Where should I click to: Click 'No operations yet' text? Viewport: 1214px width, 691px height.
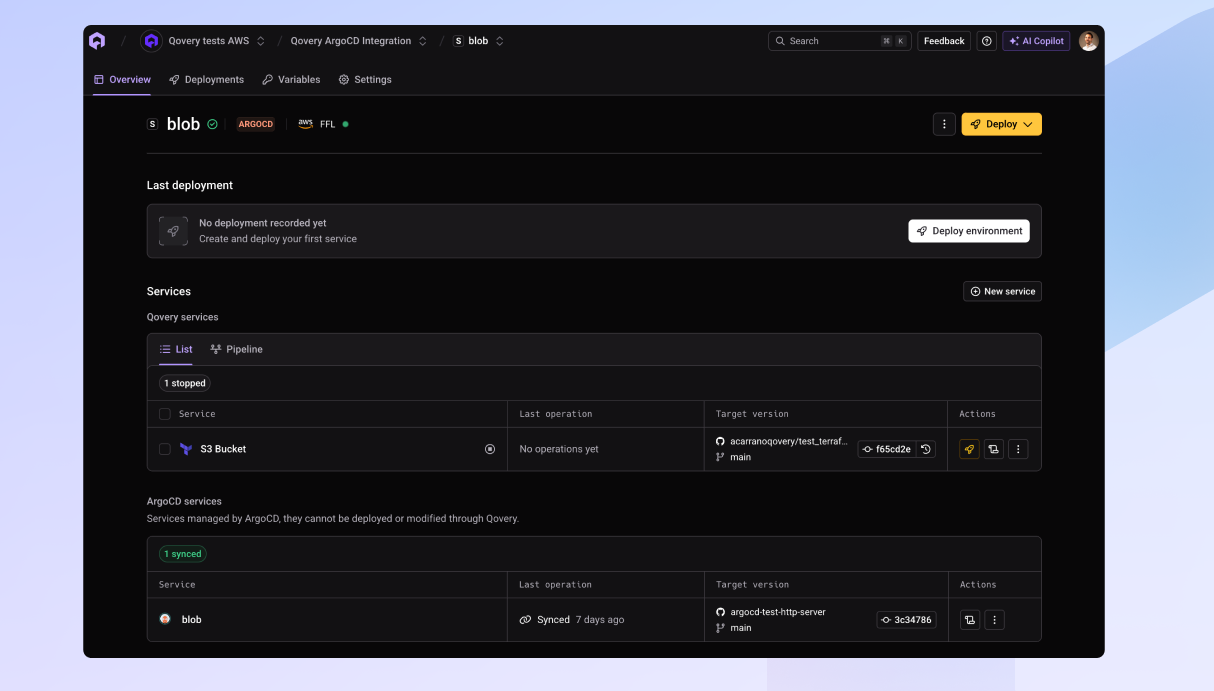pyautogui.click(x=559, y=449)
